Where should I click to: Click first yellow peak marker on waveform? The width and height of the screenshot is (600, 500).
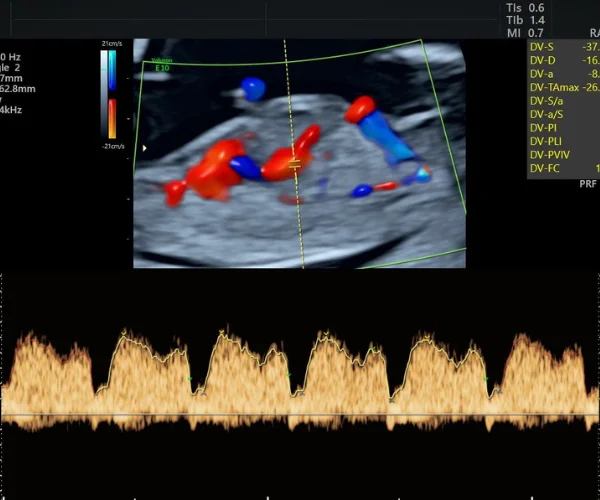pos(124,334)
